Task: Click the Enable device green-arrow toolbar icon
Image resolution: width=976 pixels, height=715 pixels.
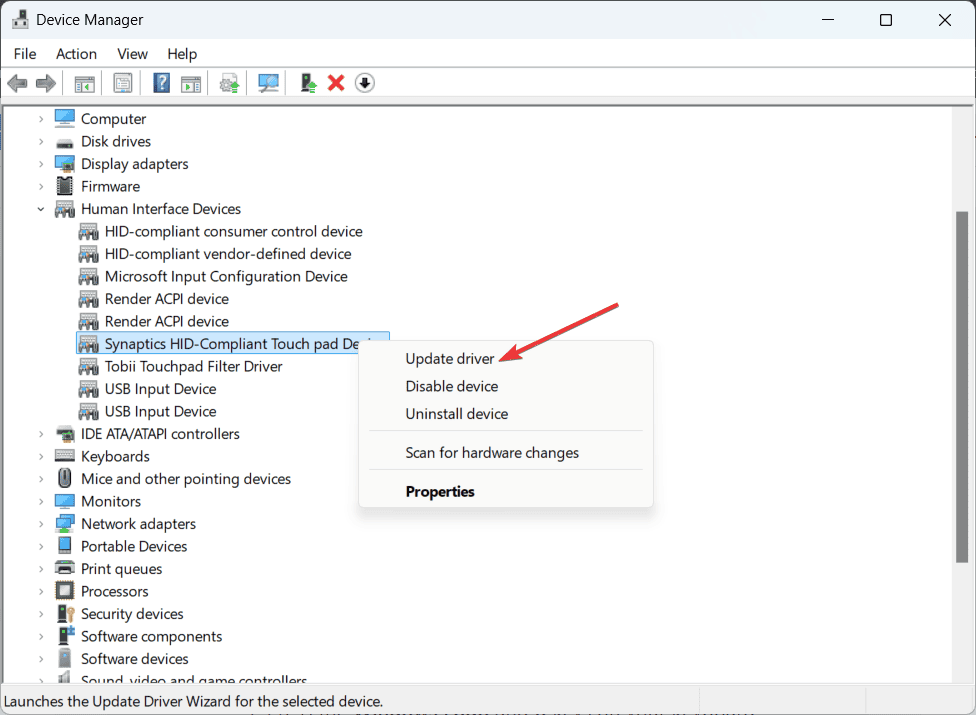Action: 309,83
